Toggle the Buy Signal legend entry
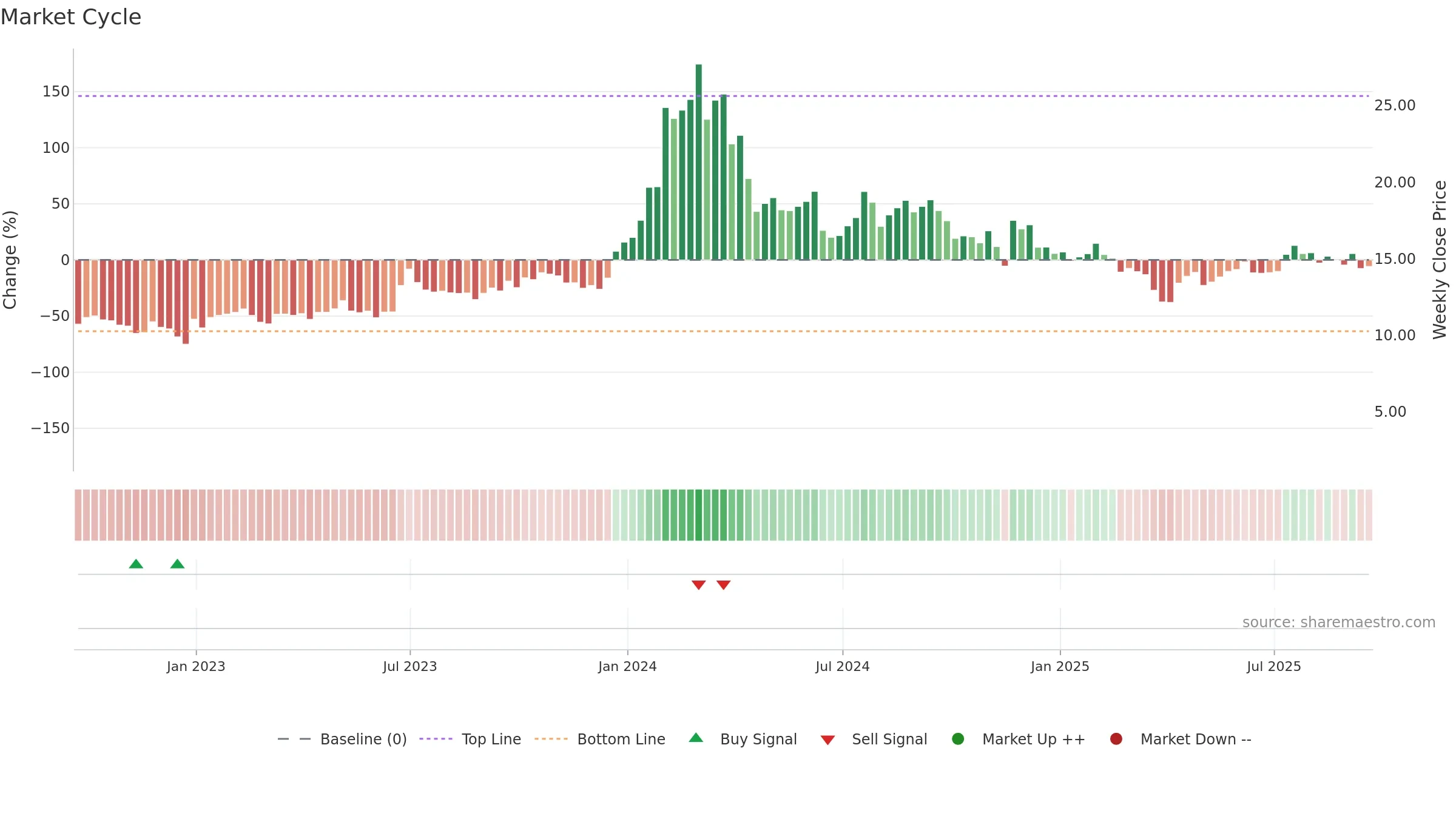Image resolution: width=1456 pixels, height=819 pixels. point(743,739)
